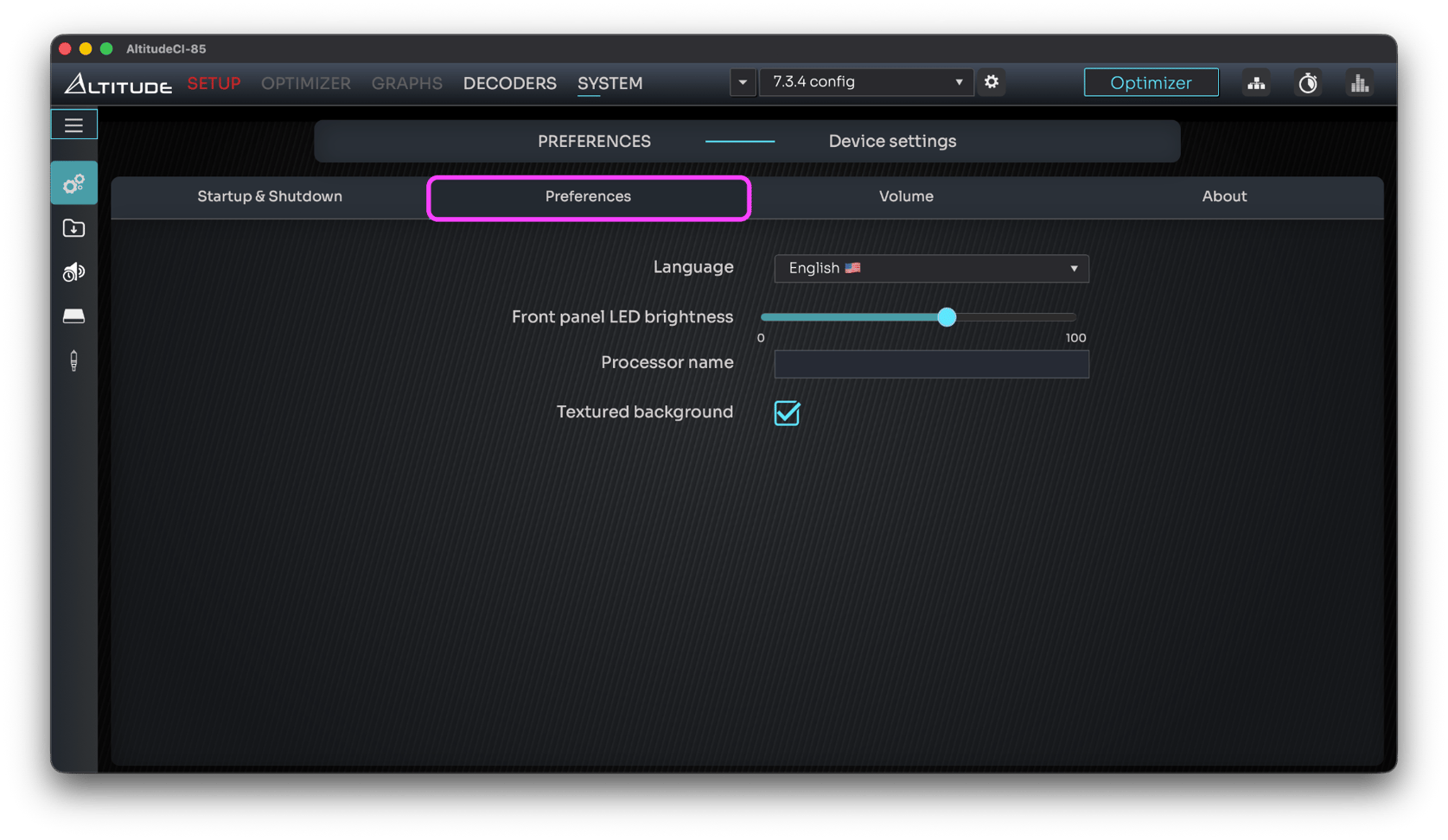Open the network topology icon
Image resolution: width=1448 pixels, height=840 pixels.
coord(1256,83)
